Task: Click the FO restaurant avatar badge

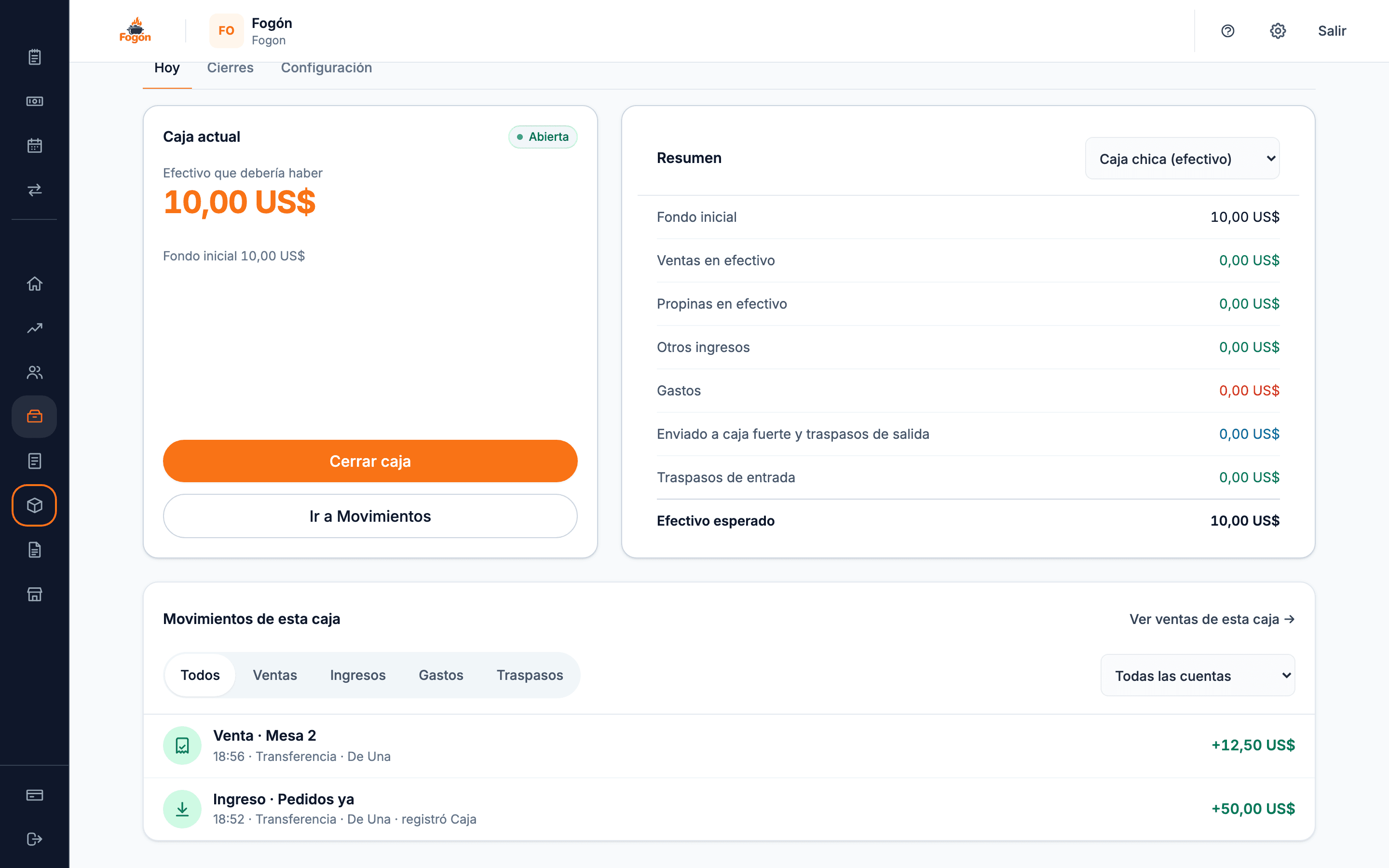Action: click(x=226, y=31)
